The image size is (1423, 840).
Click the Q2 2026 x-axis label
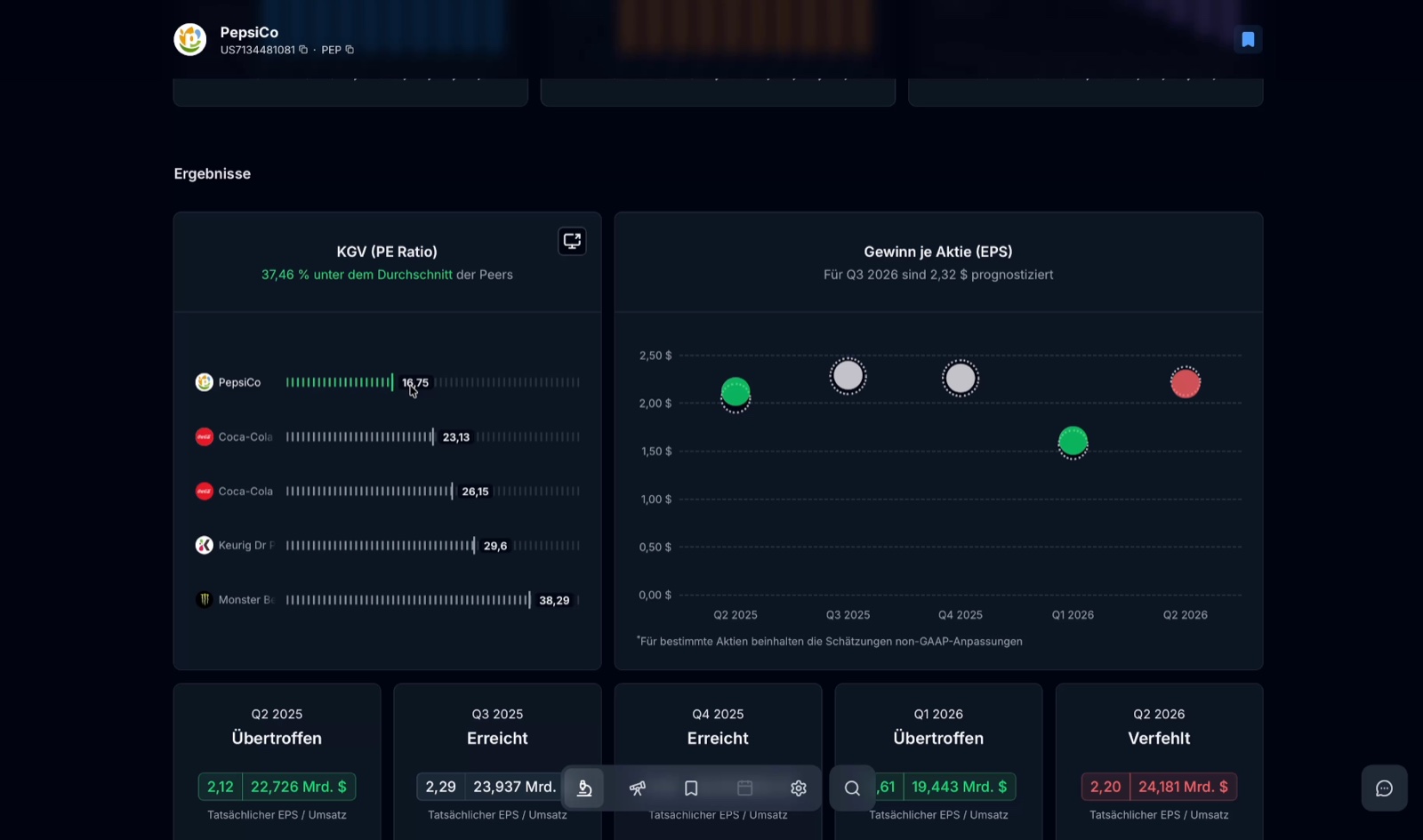click(x=1186, y=615)
